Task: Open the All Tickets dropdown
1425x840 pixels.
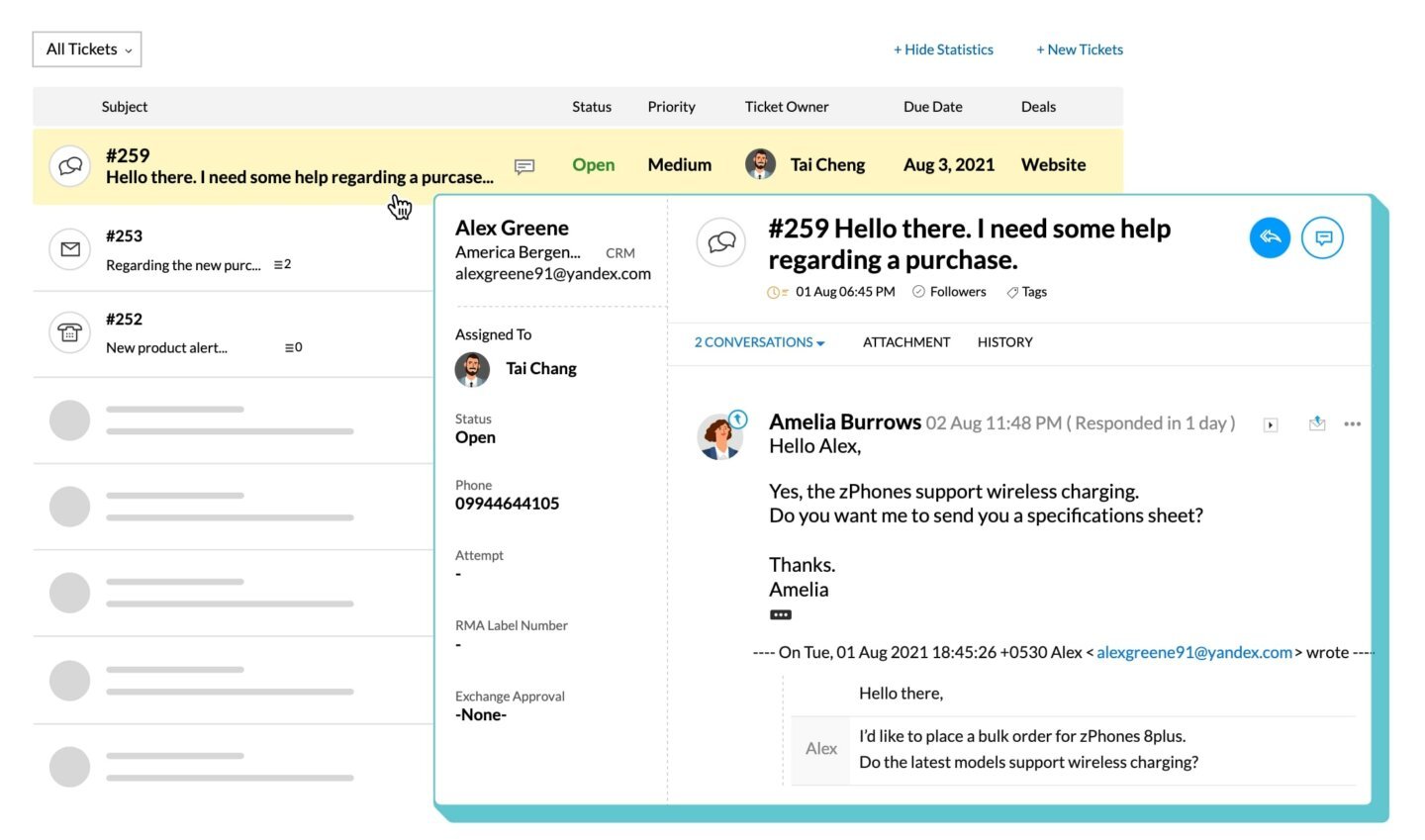Action: pos(86,48)
